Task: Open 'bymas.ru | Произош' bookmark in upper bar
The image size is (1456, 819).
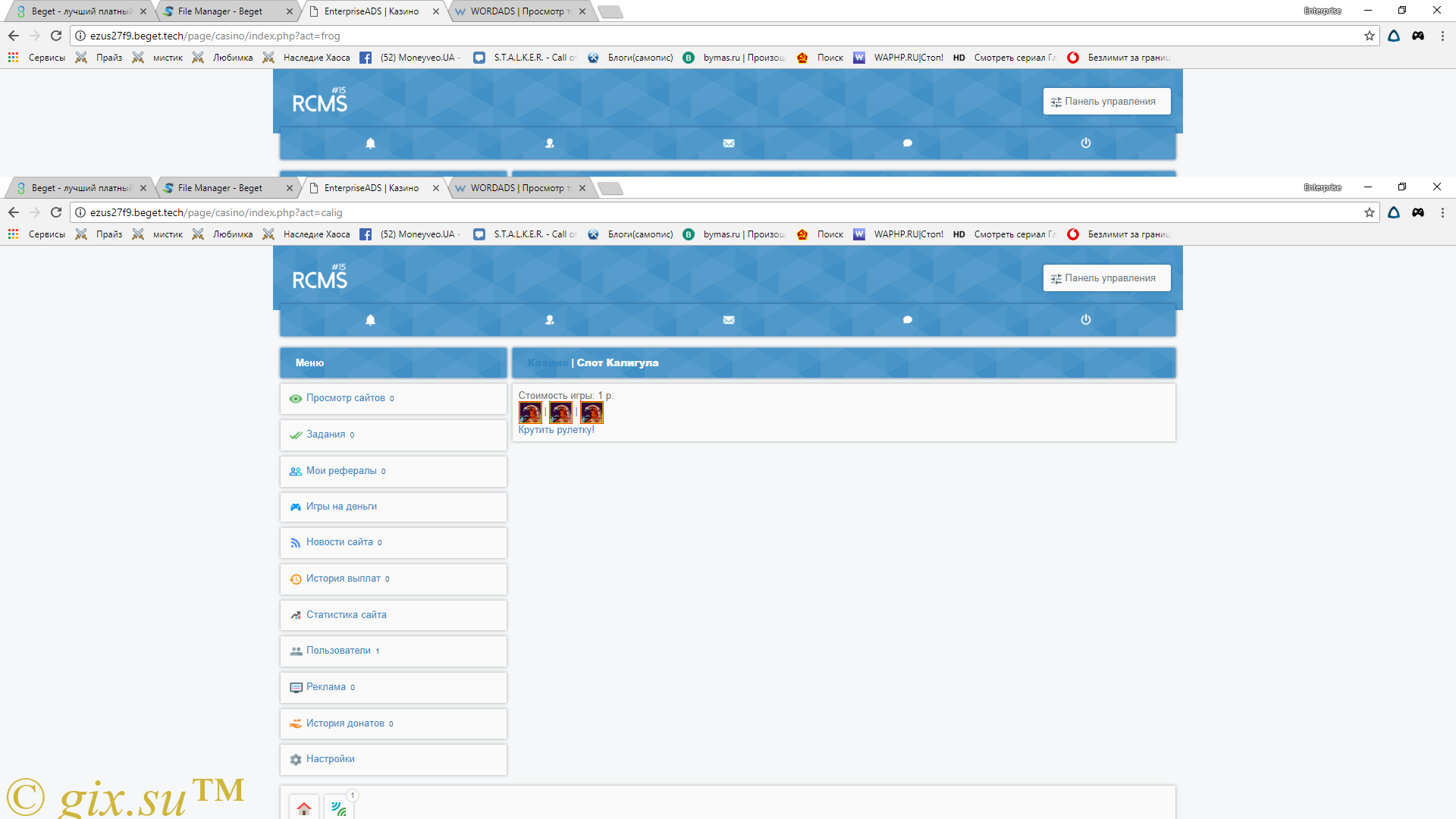Action: (734, 58)
